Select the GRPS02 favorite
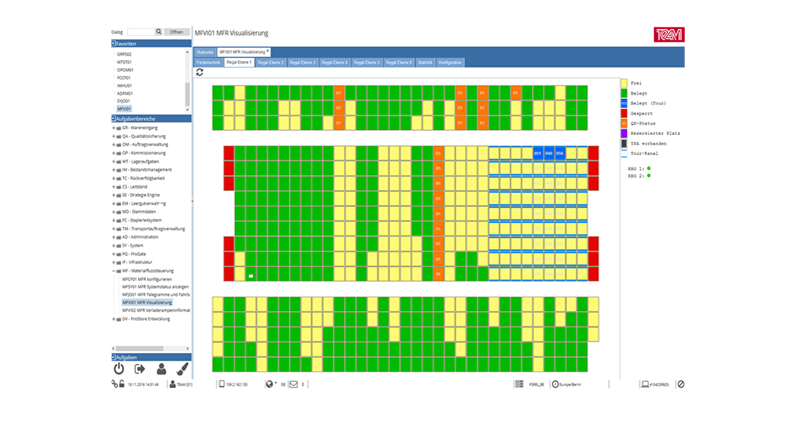 coord(124,54)
